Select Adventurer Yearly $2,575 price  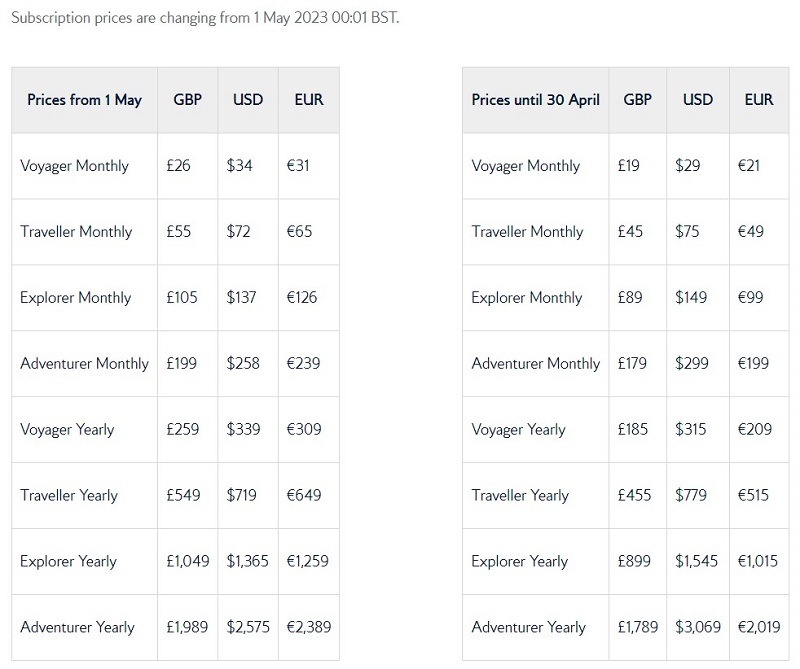point(248,627)
